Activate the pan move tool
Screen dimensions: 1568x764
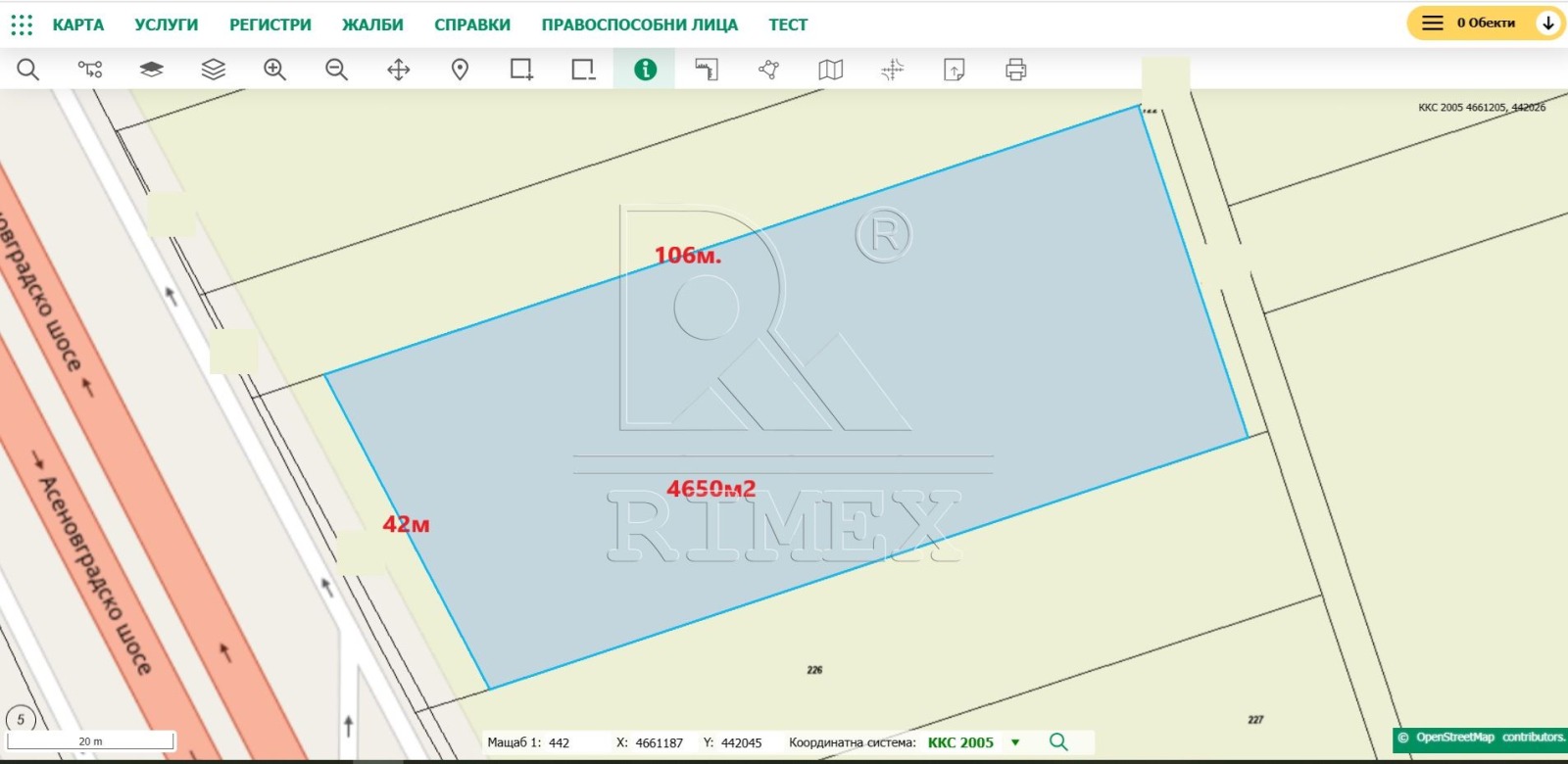(398, 70)
